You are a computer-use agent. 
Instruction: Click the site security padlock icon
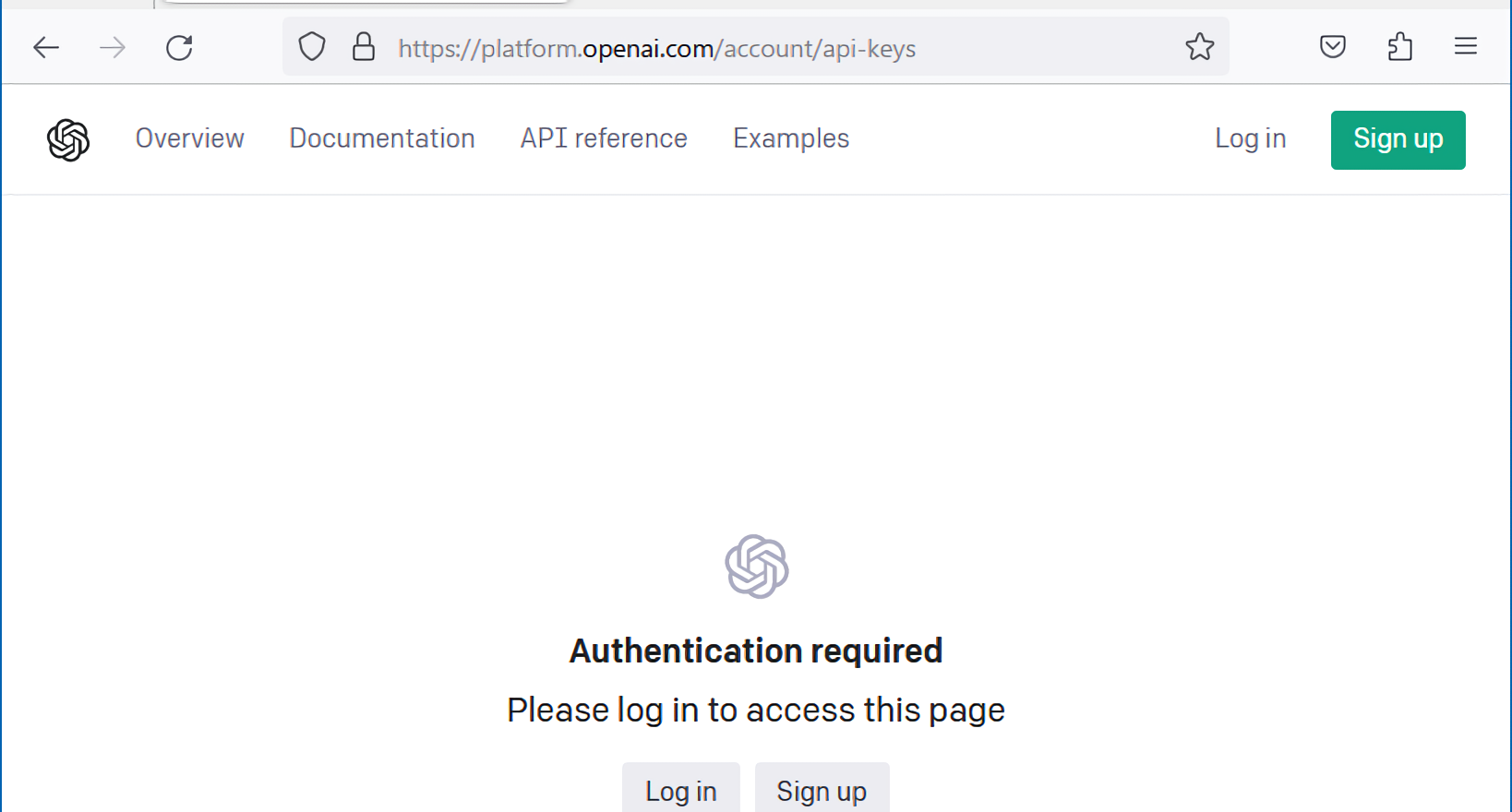364,47
